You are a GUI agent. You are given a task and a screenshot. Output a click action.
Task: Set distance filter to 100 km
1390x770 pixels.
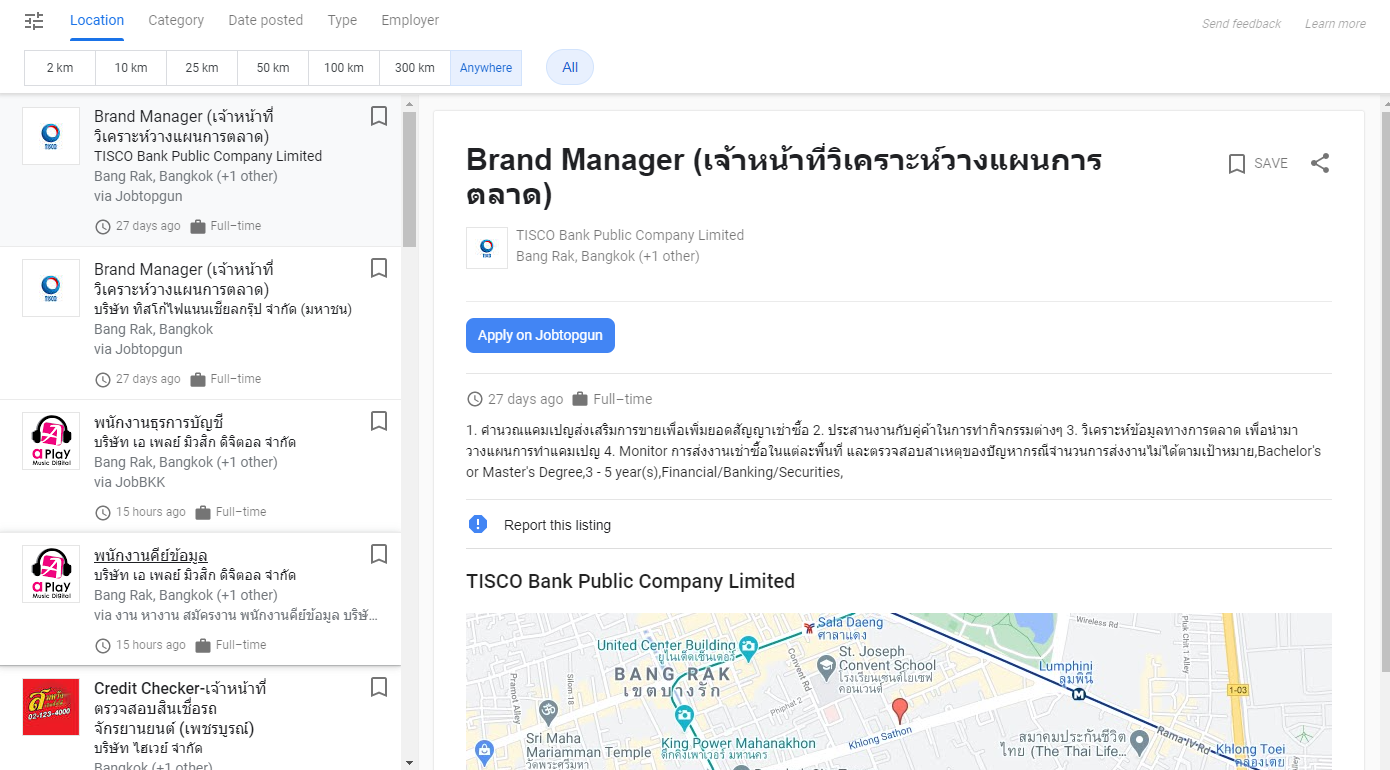pos(344,68)
